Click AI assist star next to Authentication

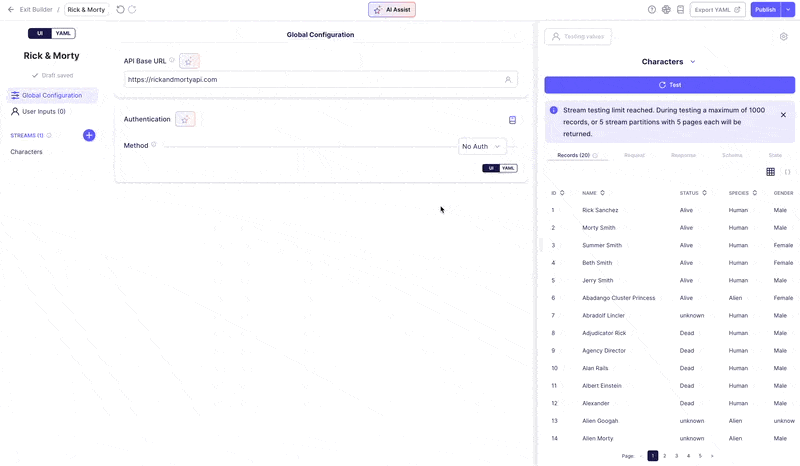tap(185, 119)
